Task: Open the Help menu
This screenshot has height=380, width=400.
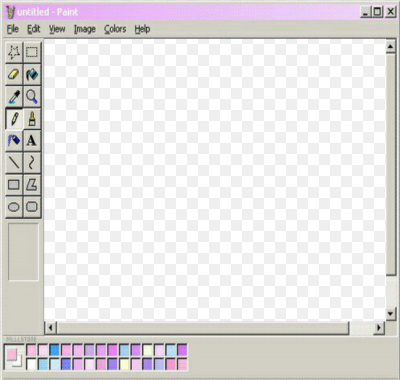Action: [142, 29]
